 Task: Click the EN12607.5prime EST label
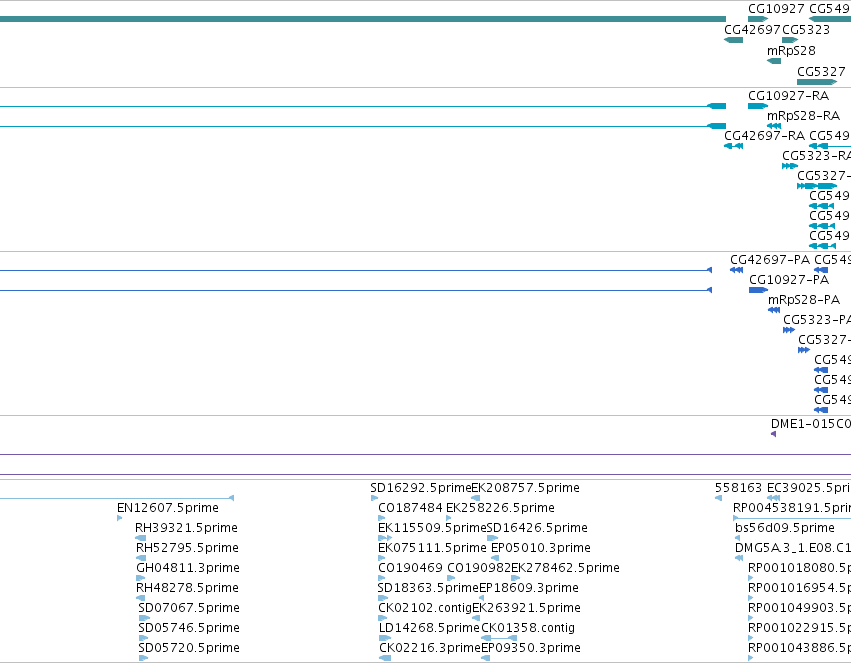click(x=168, y=508)
